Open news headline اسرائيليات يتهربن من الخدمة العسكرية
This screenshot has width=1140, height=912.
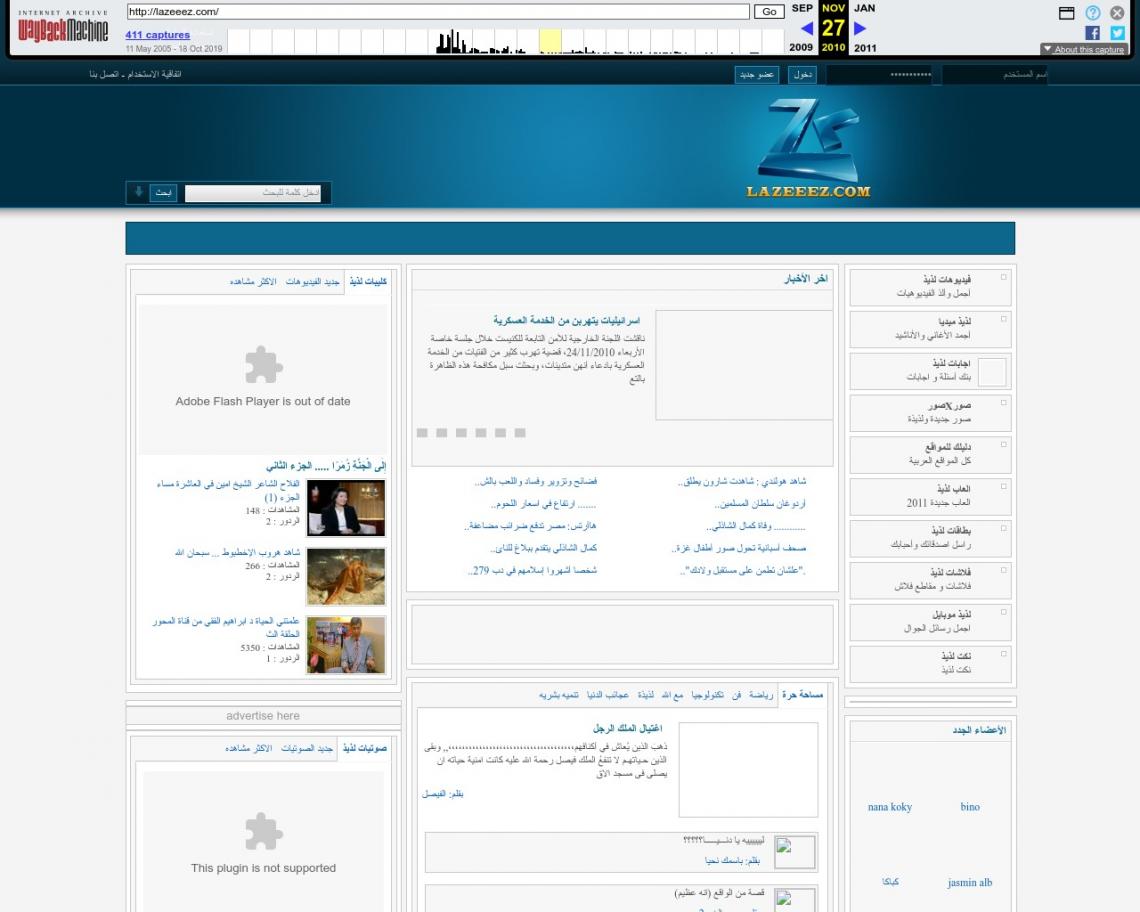(x=566, y=320)
